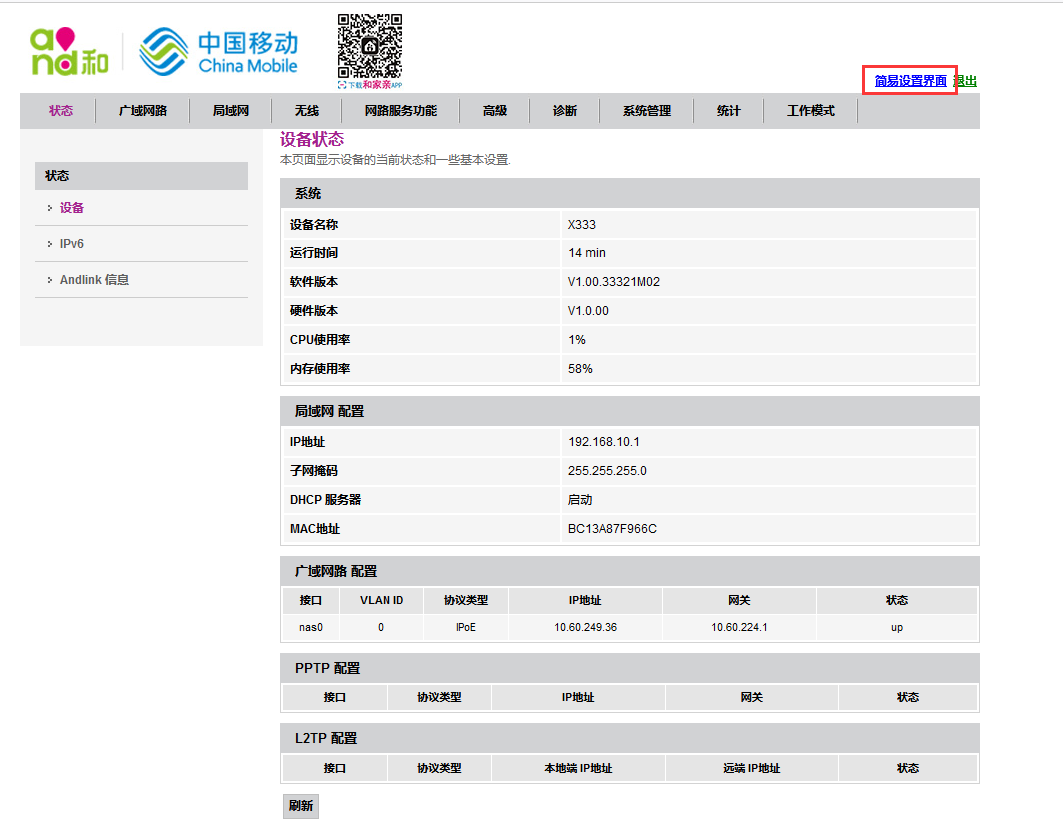Open IPv6 status in sidebar
The height and width of the screenshot is (836, 1063).
click(72, 244)
